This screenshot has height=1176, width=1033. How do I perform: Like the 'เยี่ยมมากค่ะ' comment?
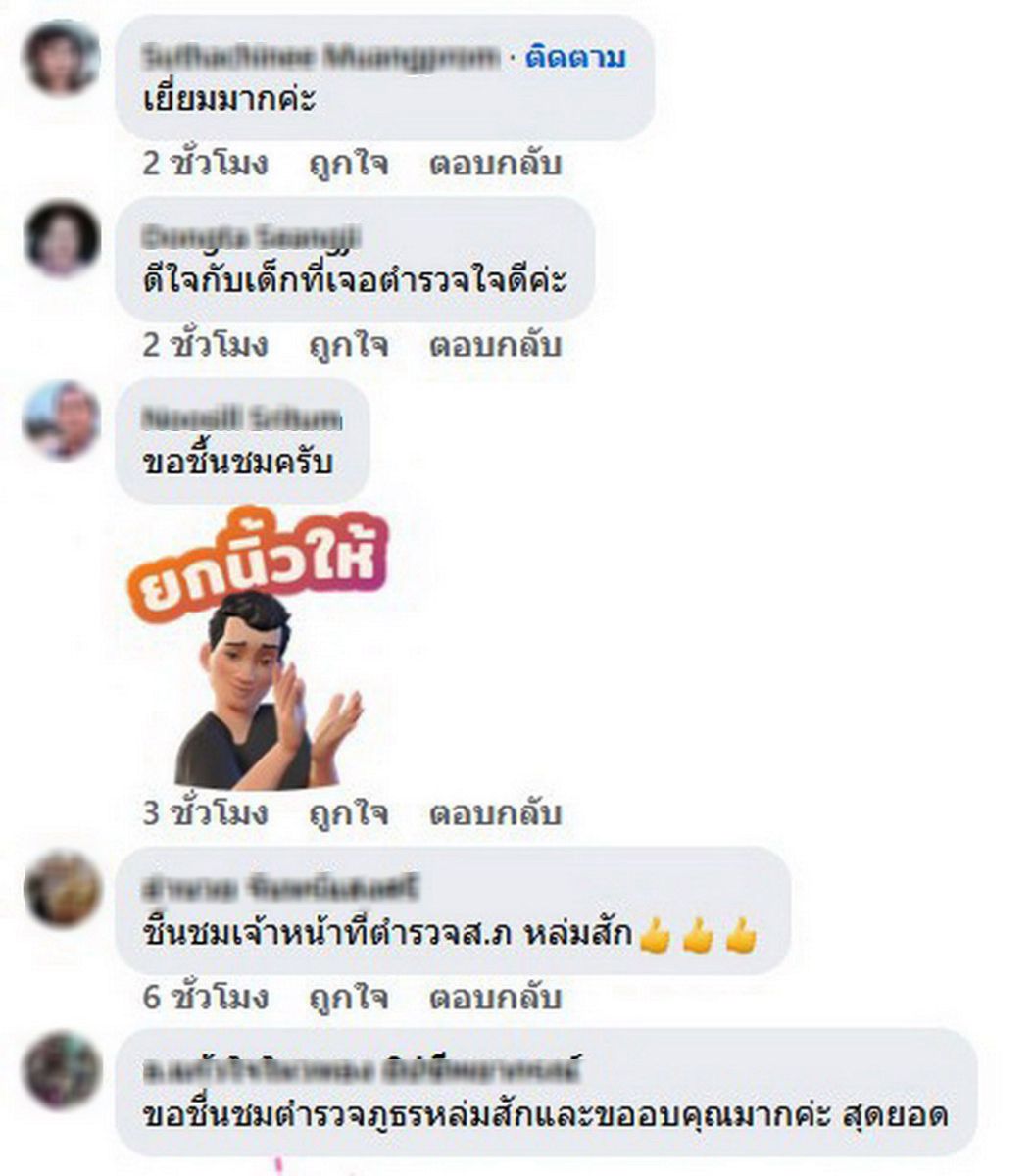348,163
